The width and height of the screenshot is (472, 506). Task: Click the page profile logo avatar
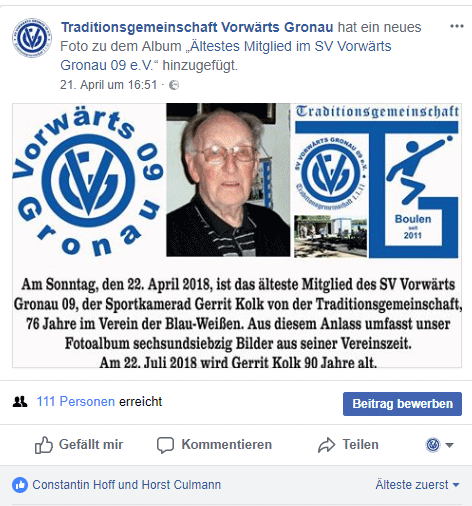tap(32, 38)
